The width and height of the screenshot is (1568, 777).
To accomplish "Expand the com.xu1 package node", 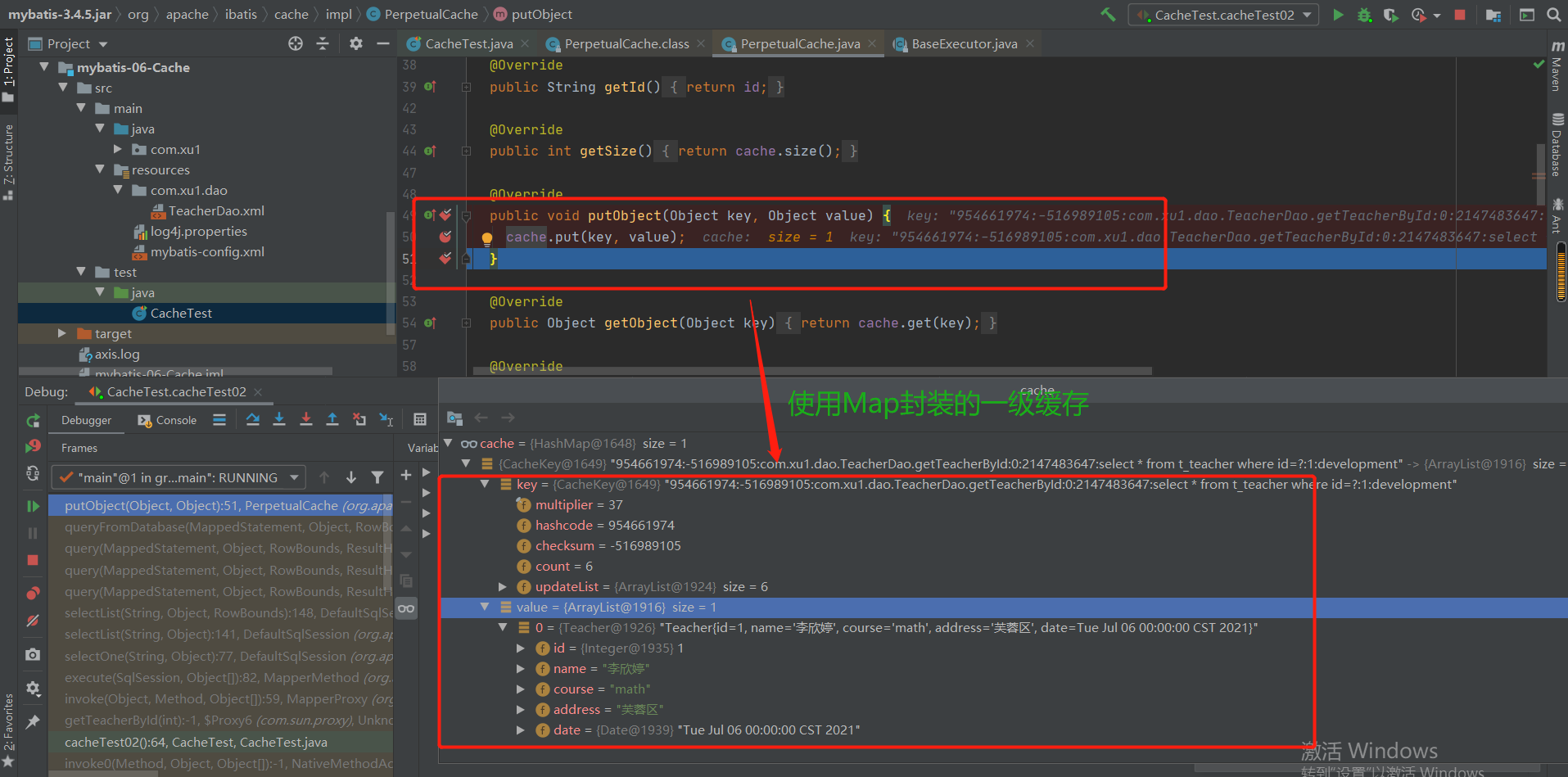I will pos(118,149).
